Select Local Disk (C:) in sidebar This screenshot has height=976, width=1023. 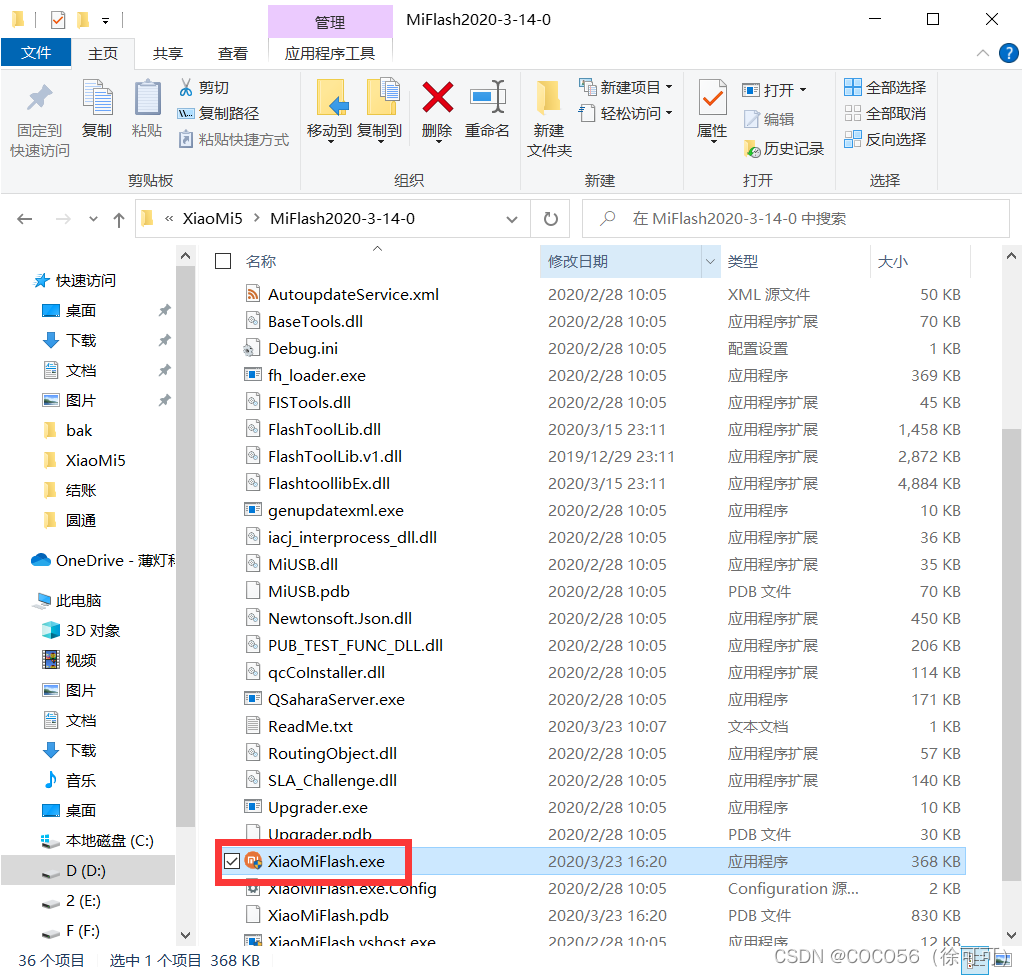(98, 840)
